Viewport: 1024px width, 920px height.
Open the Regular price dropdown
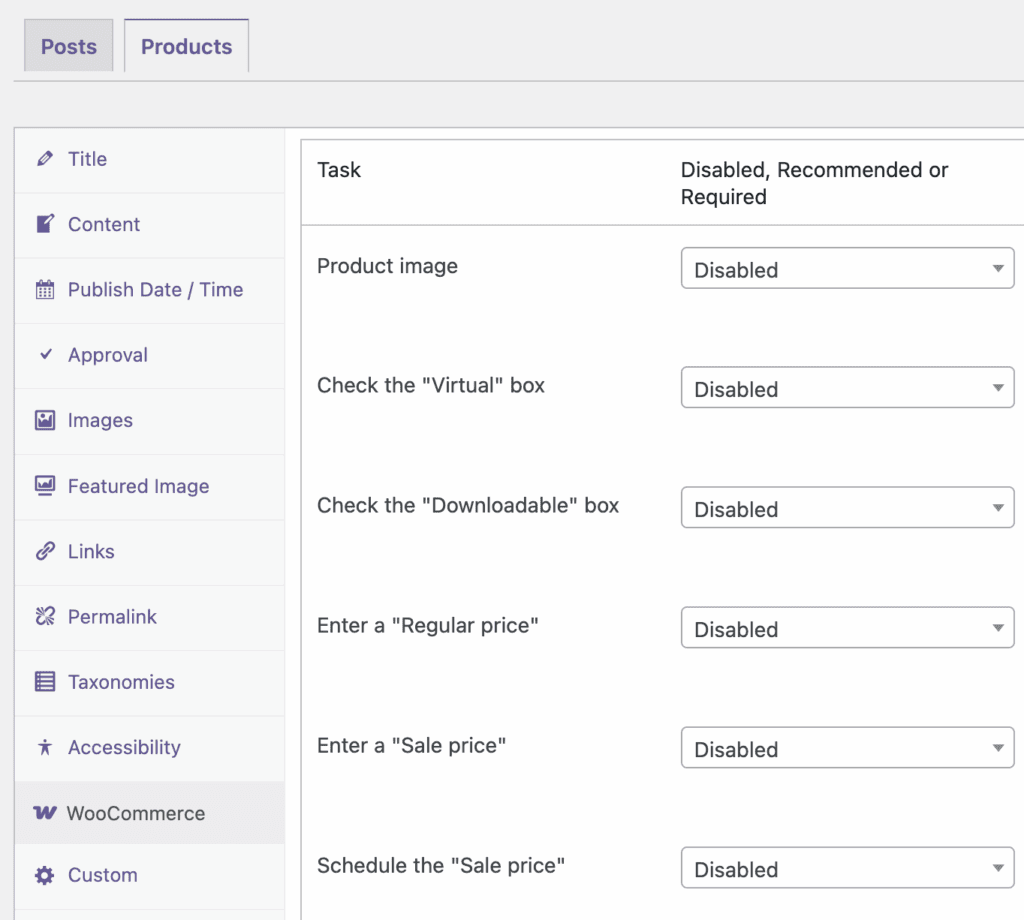click(847, 628)
